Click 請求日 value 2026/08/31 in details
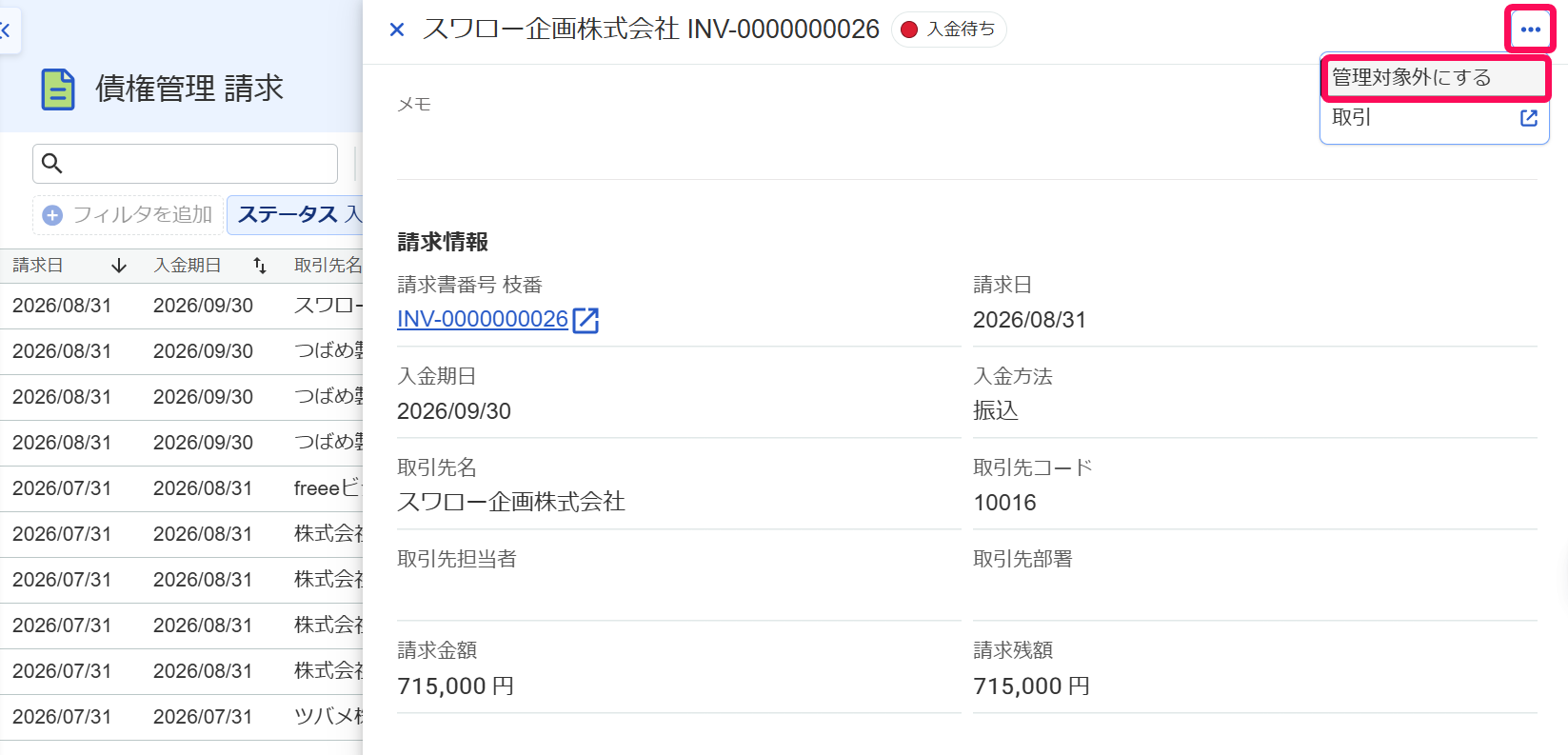 coord(1029,320)
